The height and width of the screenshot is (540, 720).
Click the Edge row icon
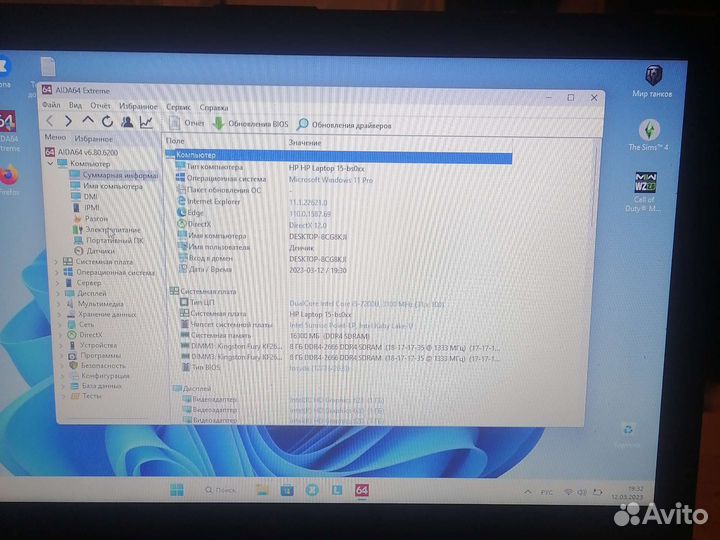[x=181, y=213]
